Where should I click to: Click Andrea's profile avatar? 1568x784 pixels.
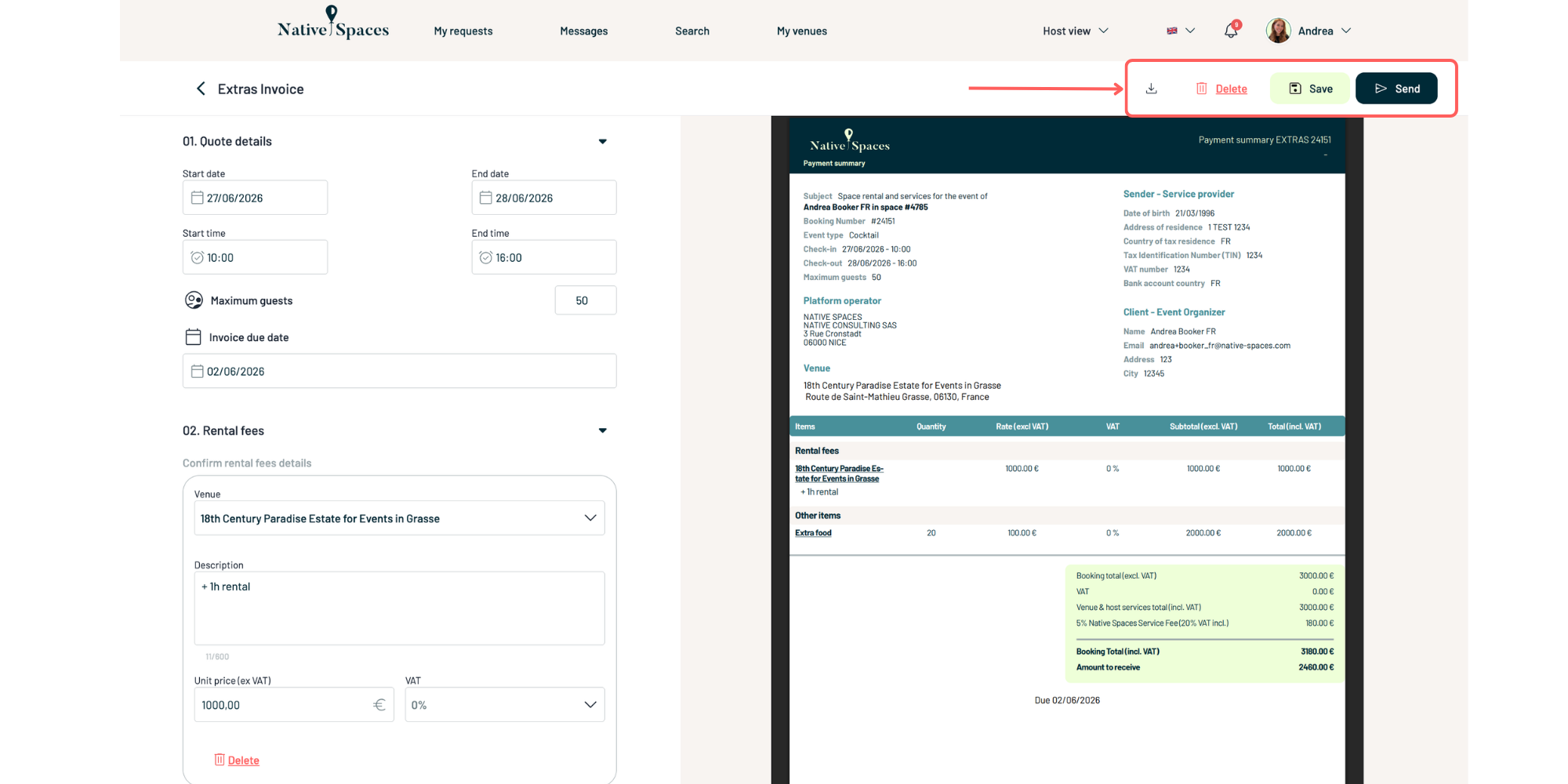click(1279, 31)
